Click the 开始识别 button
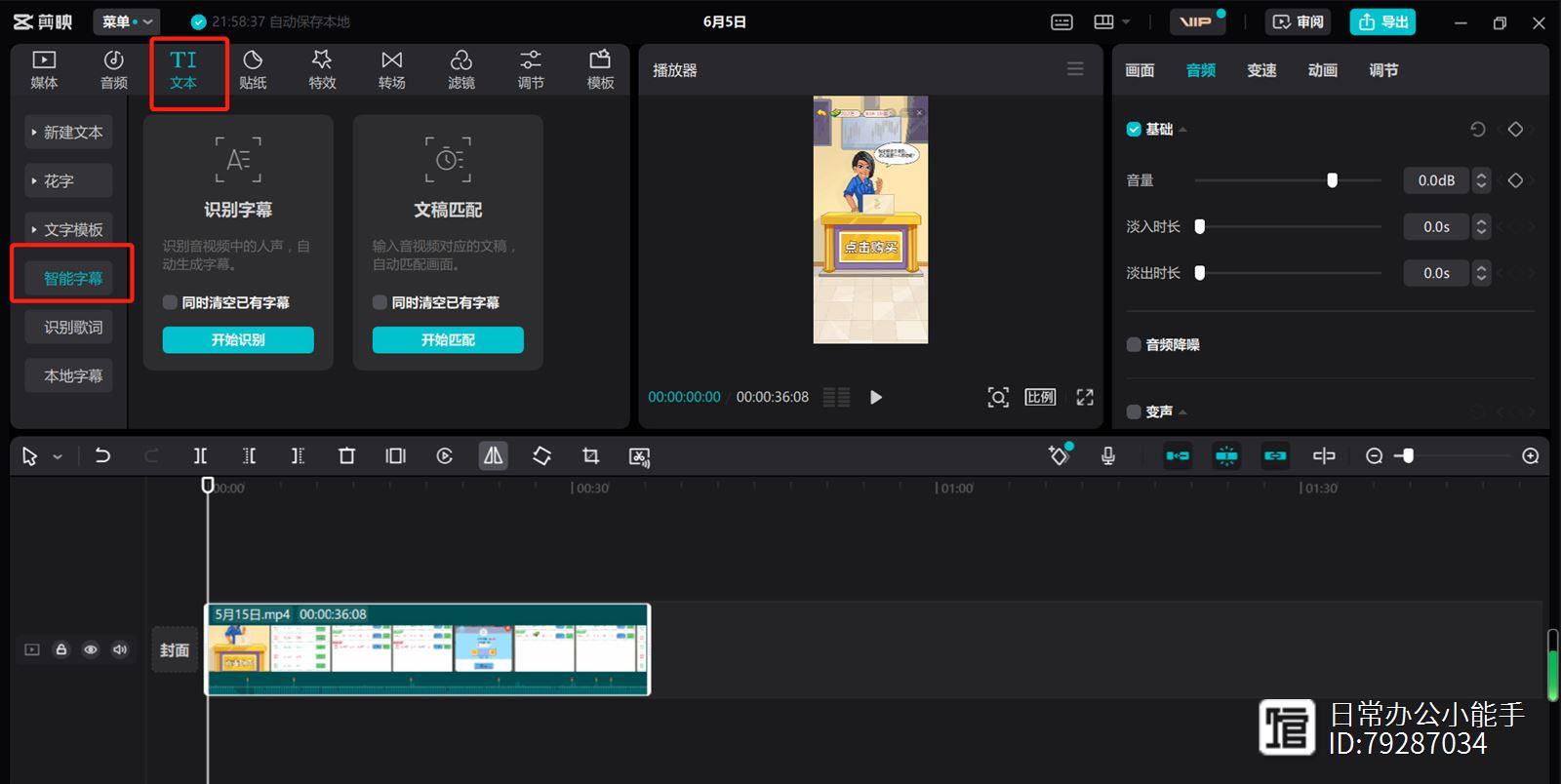 tap(238, 339)
